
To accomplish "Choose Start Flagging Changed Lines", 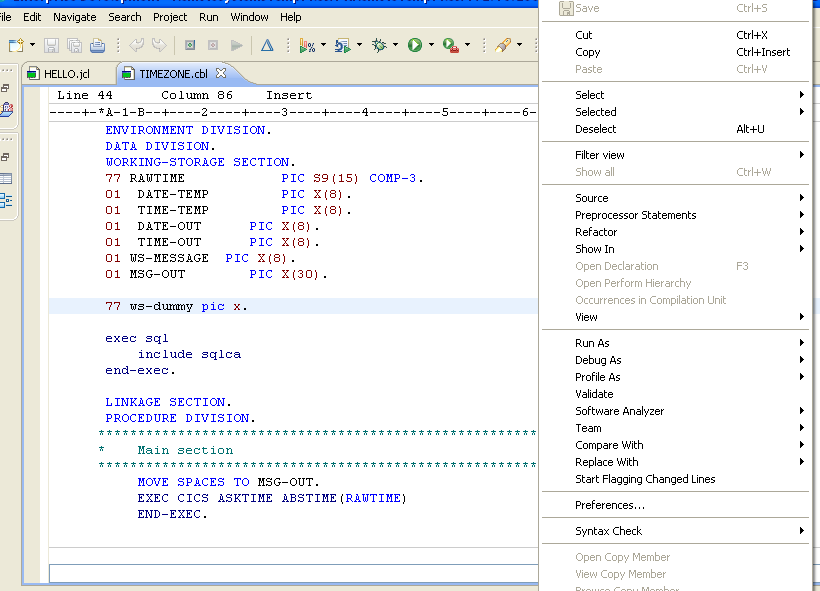I will (x=676, y=479).
